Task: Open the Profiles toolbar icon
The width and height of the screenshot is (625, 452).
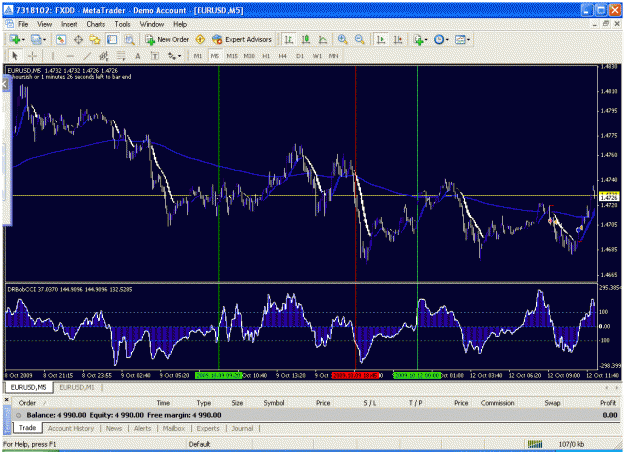Action: (36, 39)
